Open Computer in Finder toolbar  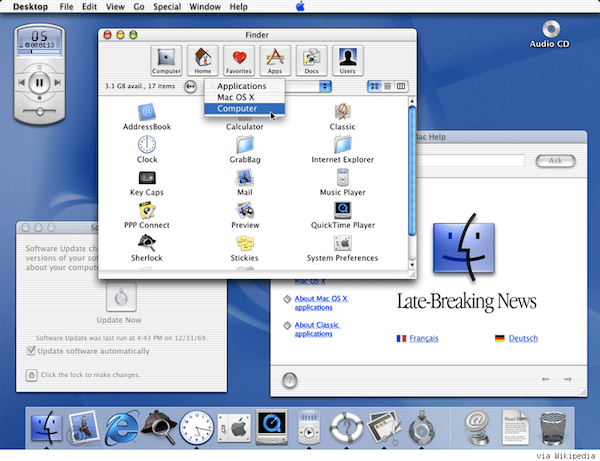(166, 60)
